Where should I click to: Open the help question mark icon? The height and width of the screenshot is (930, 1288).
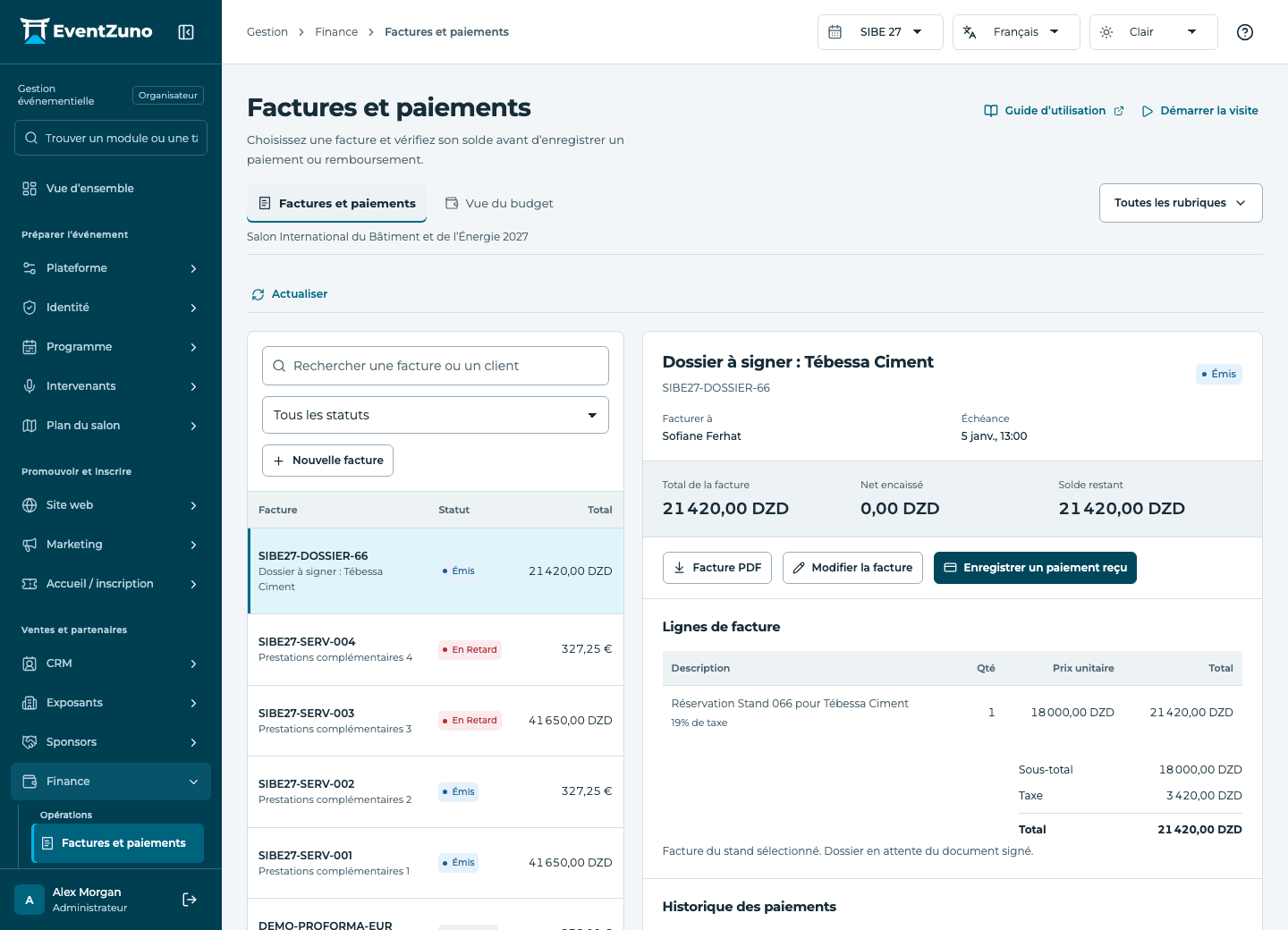[1245, 32]
